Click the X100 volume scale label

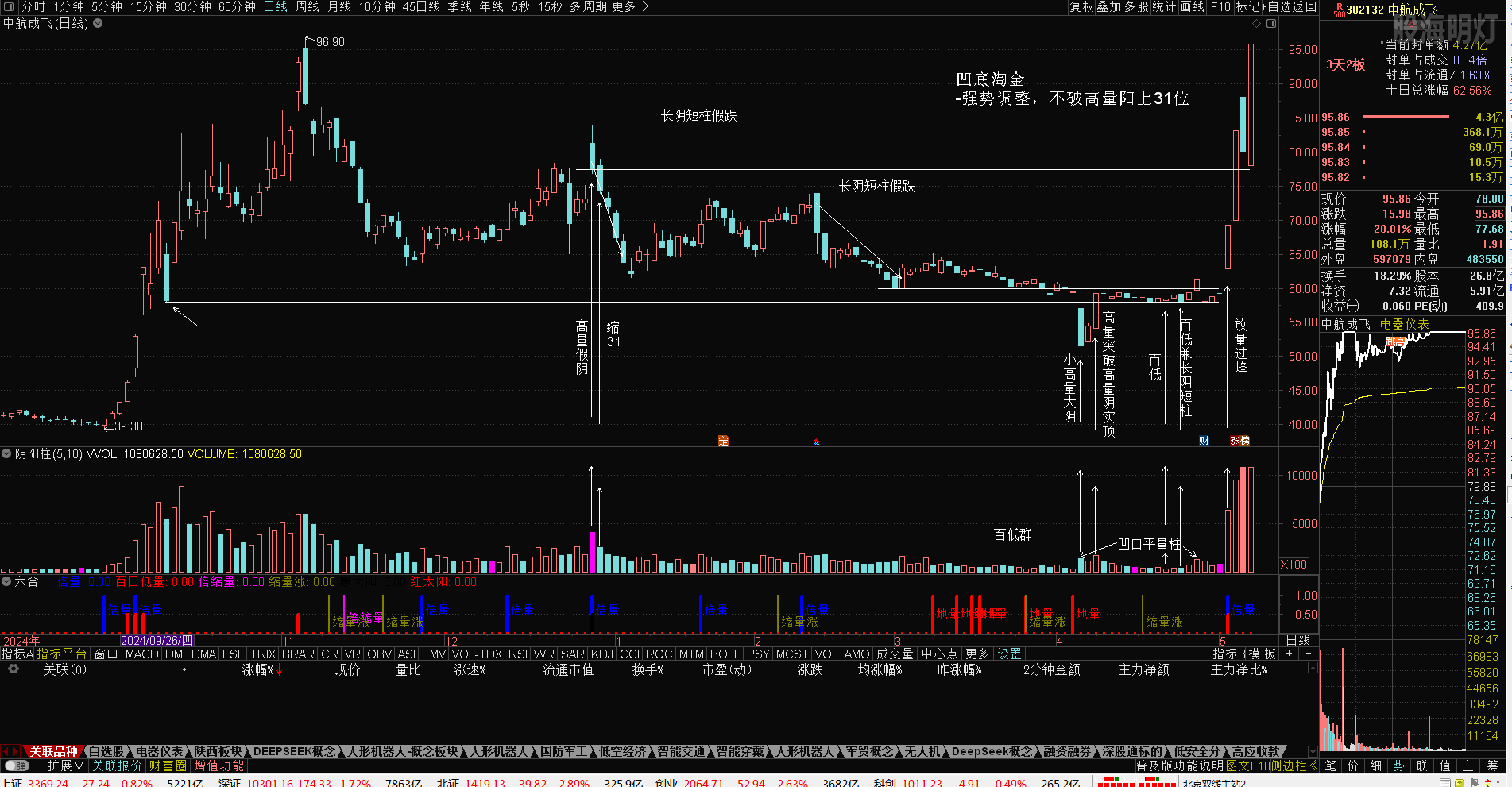click(1294, 565)
